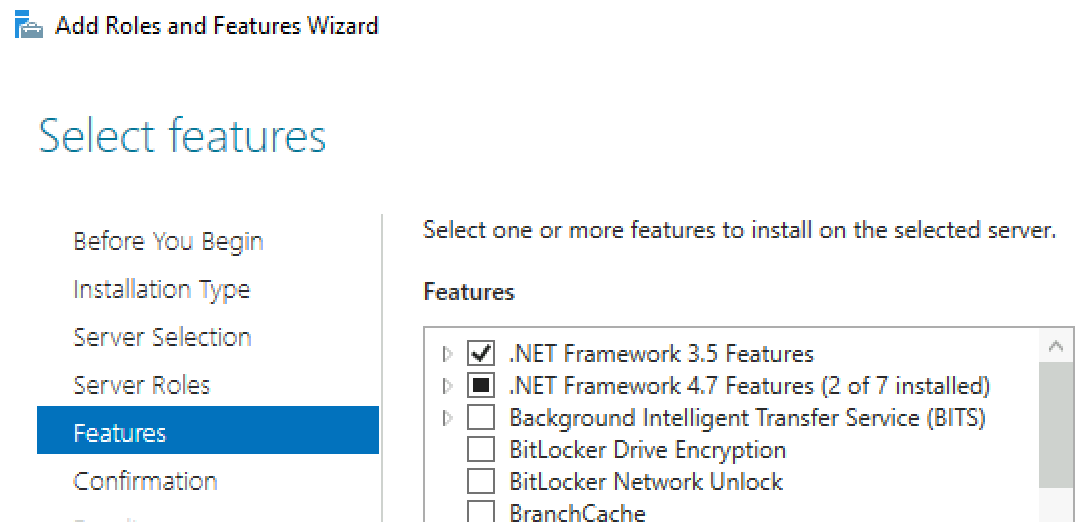Uncheck .NET Framework 3.5 Features checkbox

click(x=481, y=354)
